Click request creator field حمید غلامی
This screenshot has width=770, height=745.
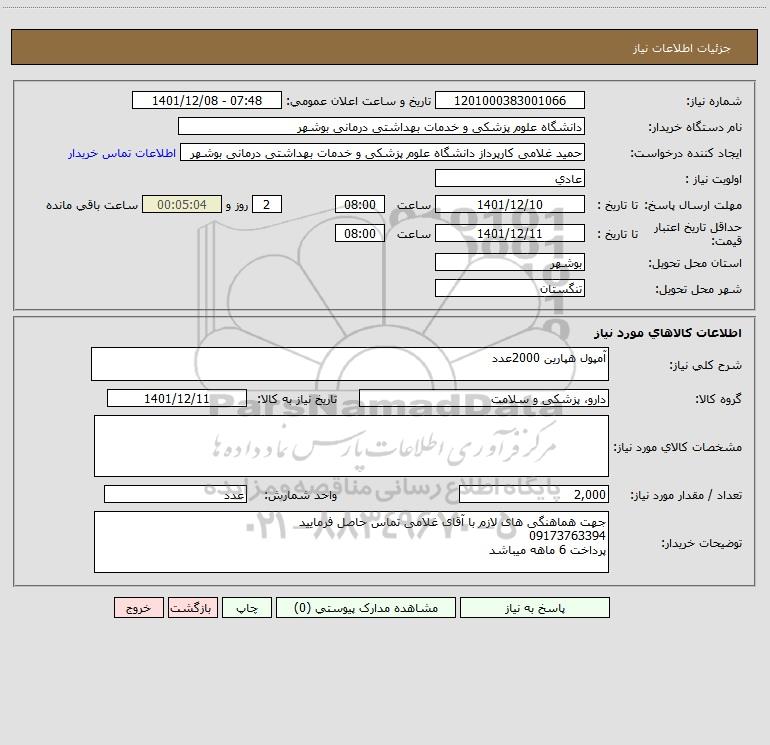[383, 152]
